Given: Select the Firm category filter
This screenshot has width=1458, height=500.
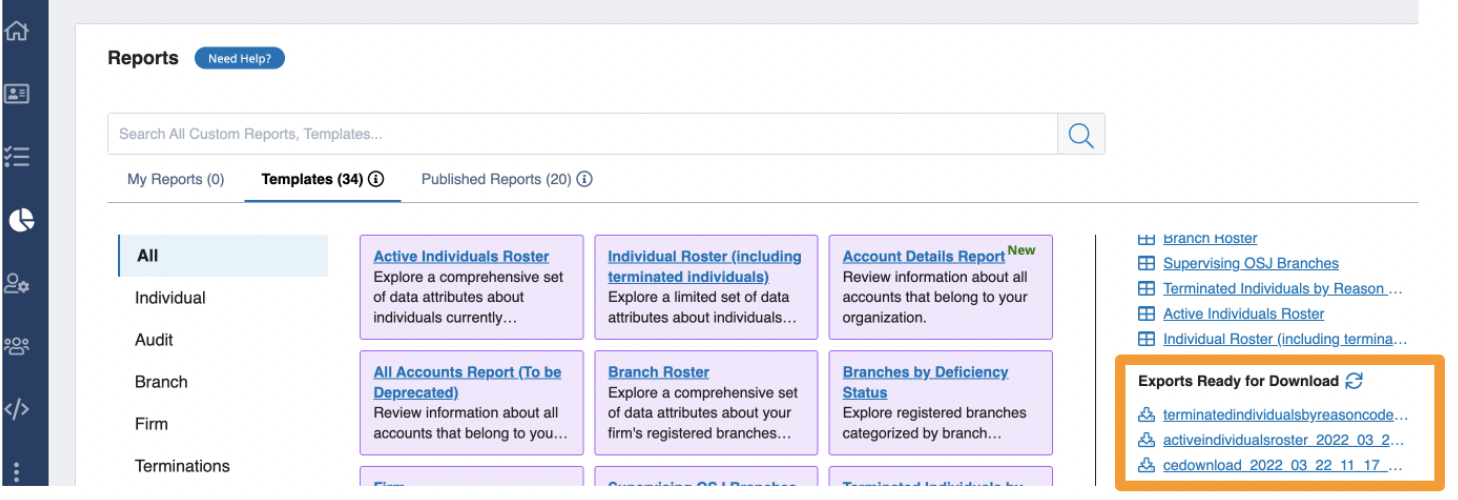Looking at the screenshot, I should point(151,424).
